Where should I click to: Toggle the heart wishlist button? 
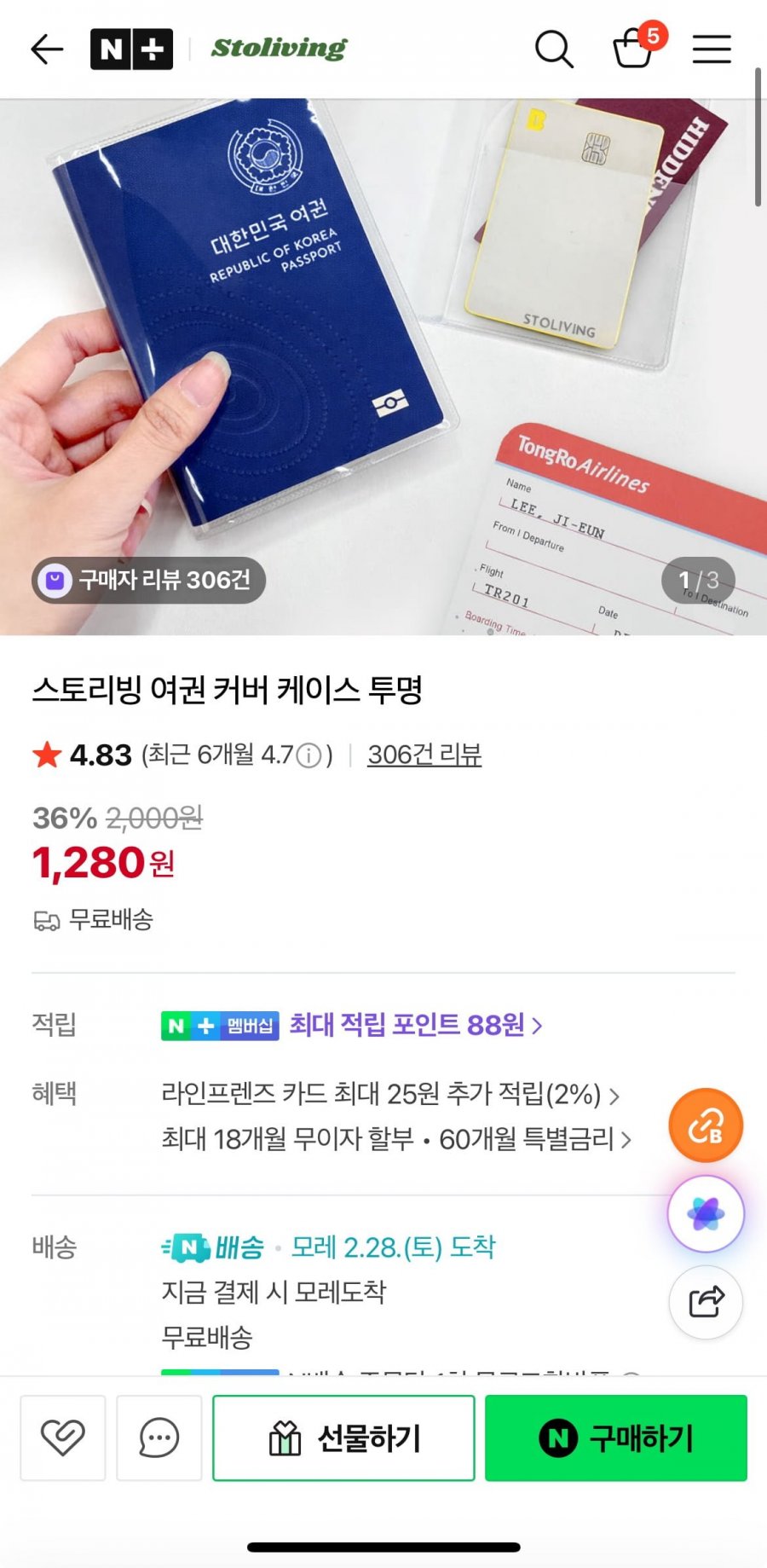(63, 1438)
